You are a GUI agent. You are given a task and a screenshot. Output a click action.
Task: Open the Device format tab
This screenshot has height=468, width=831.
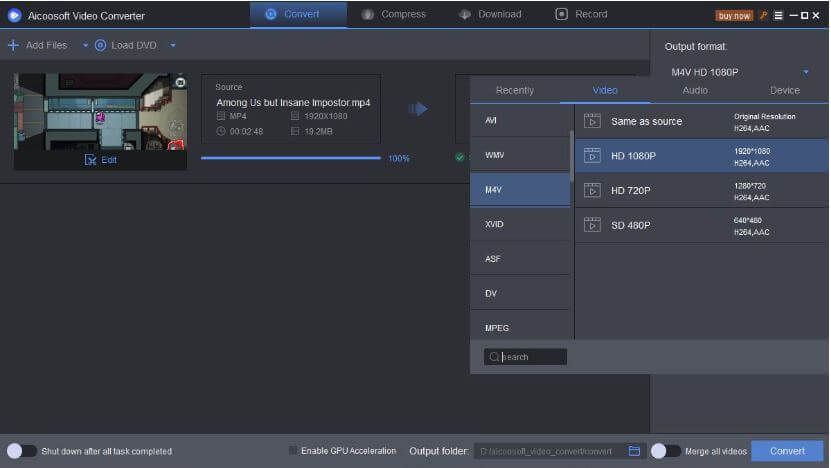[x=784, y=90]
